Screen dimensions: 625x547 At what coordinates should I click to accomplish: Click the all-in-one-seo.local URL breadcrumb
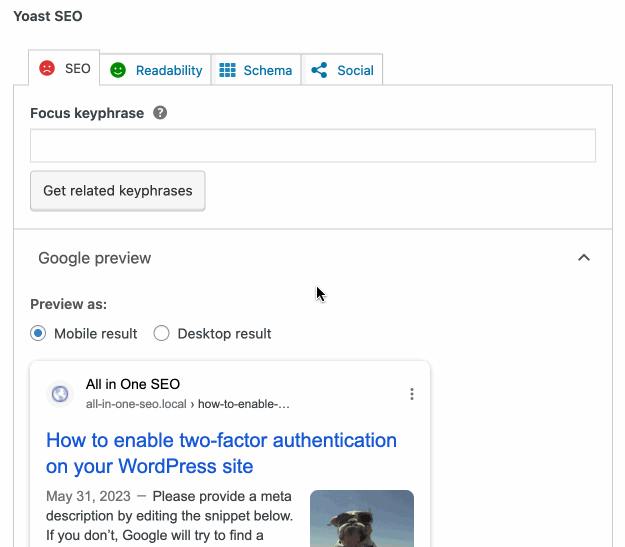188,404
